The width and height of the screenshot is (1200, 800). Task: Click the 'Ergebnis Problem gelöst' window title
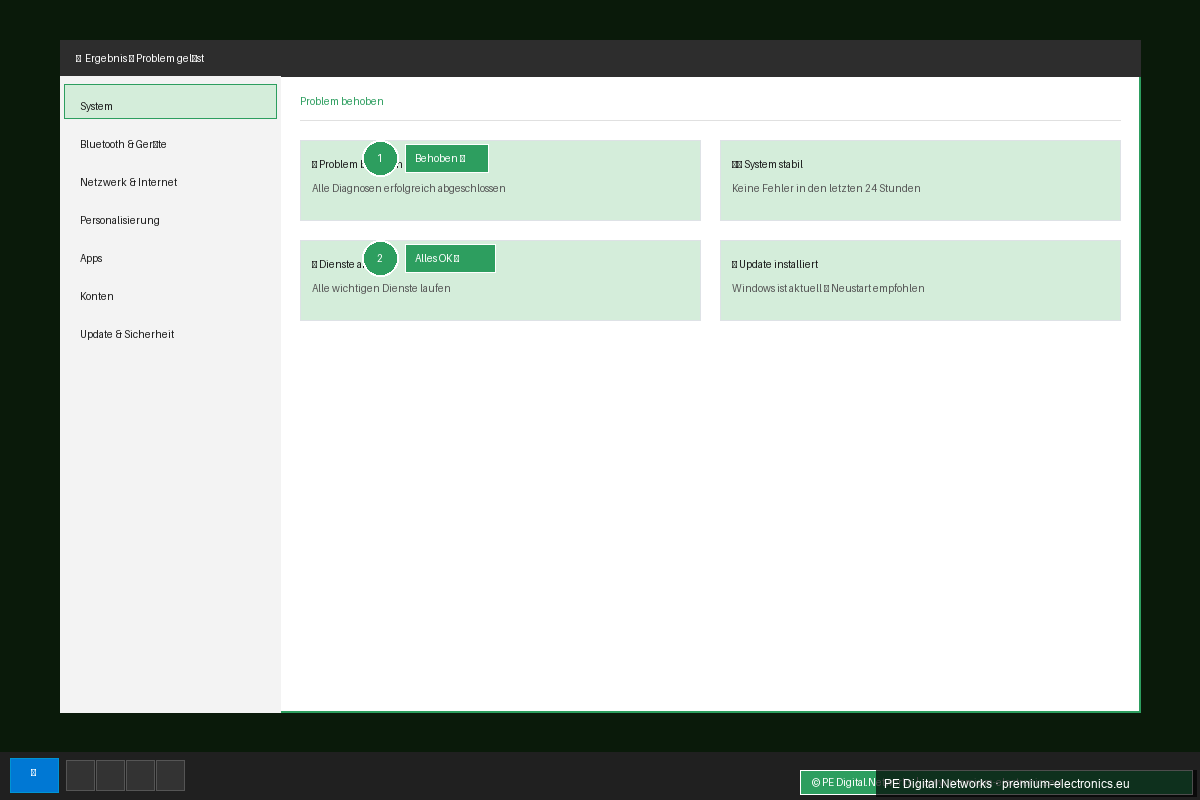pyautogui.click(x=140, y=58)
